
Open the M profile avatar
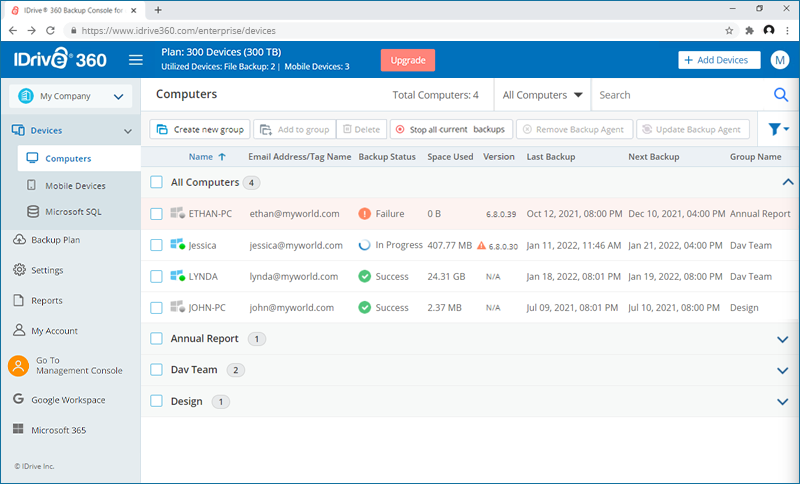[x=780, y=60]
